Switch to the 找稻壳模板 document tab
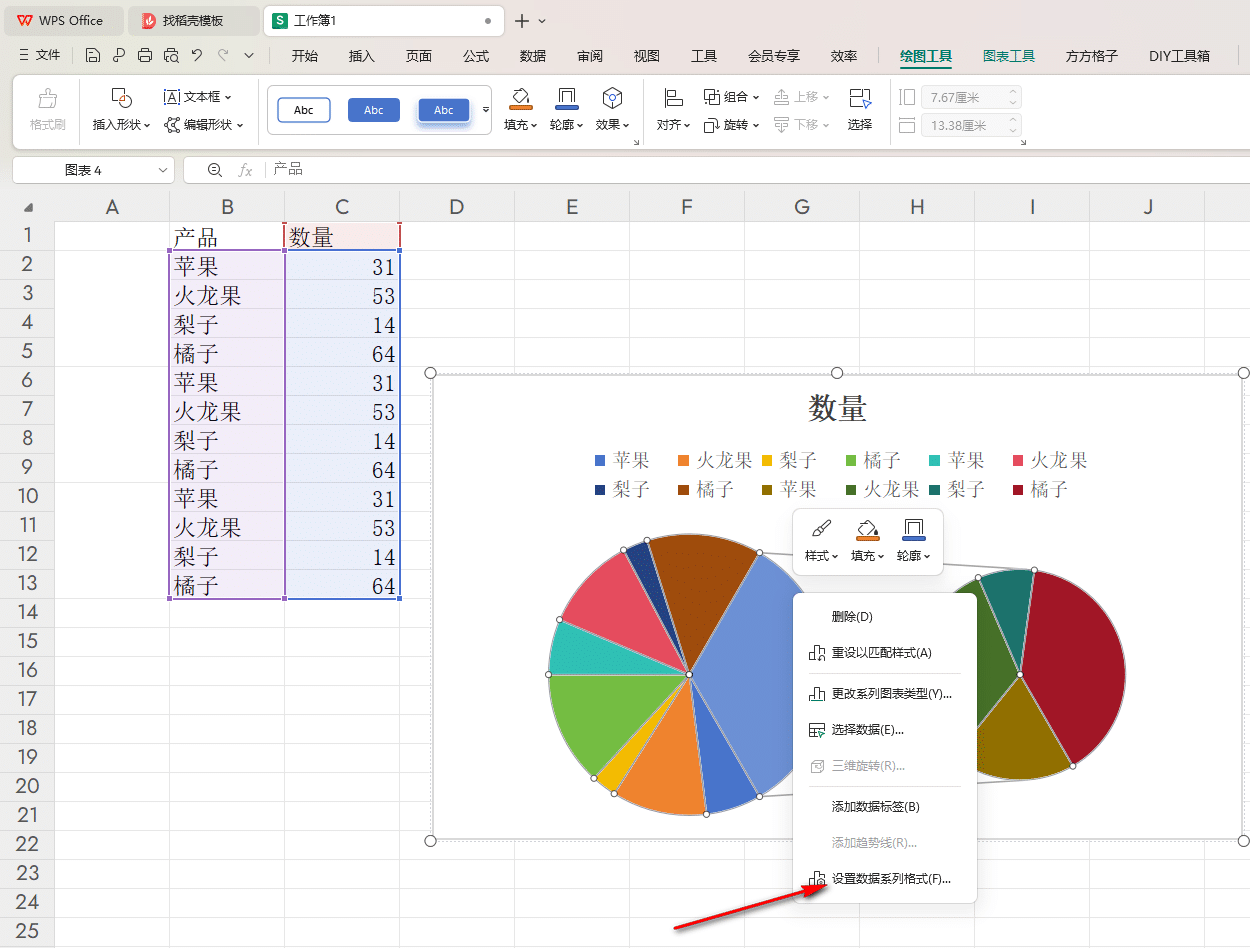 tap(193, 20)
